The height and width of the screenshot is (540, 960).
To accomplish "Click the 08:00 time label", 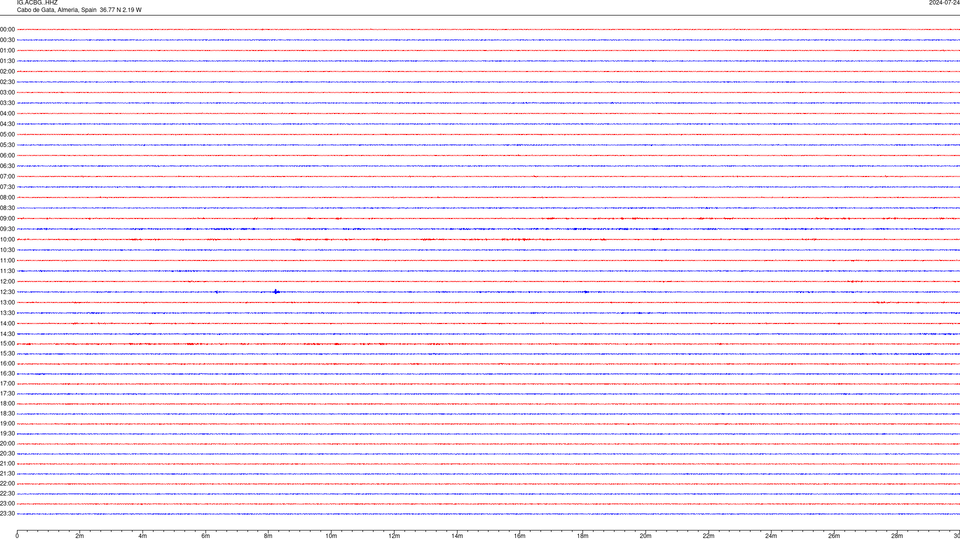I will pyautogui.click(x=7, y=197).
